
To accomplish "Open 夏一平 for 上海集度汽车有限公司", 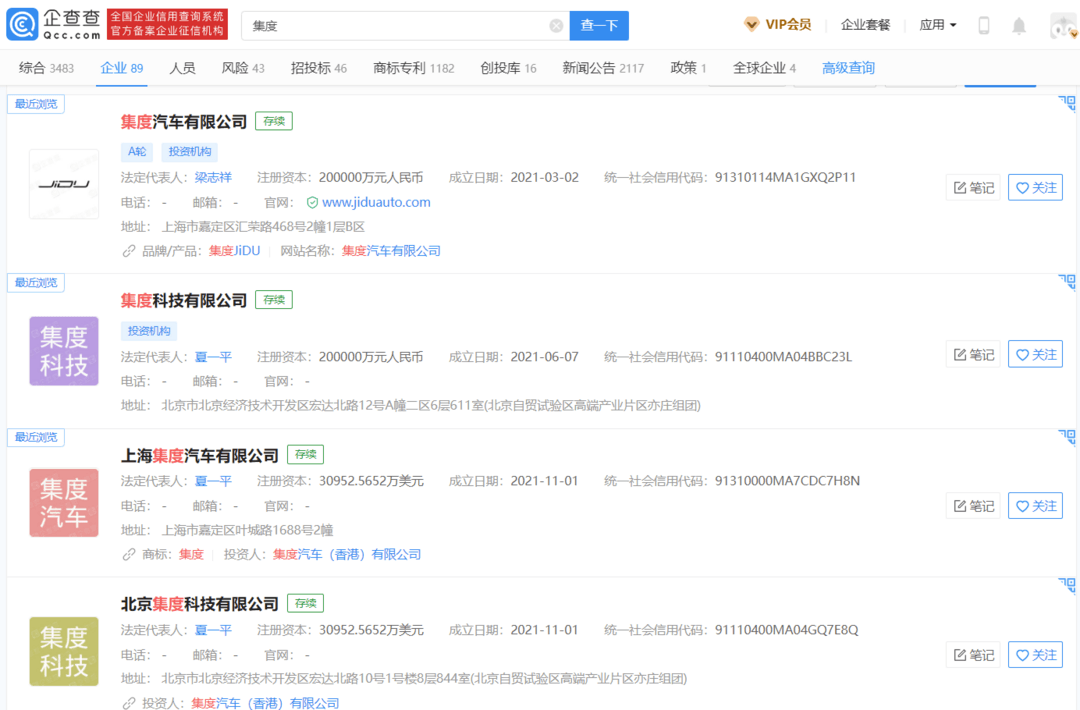I will (213, 481).
